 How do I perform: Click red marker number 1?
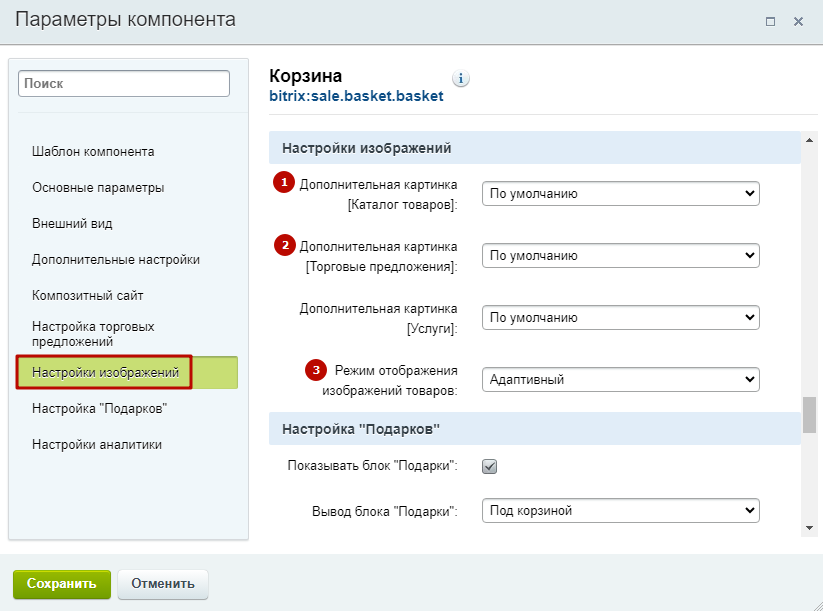(284, 182)
